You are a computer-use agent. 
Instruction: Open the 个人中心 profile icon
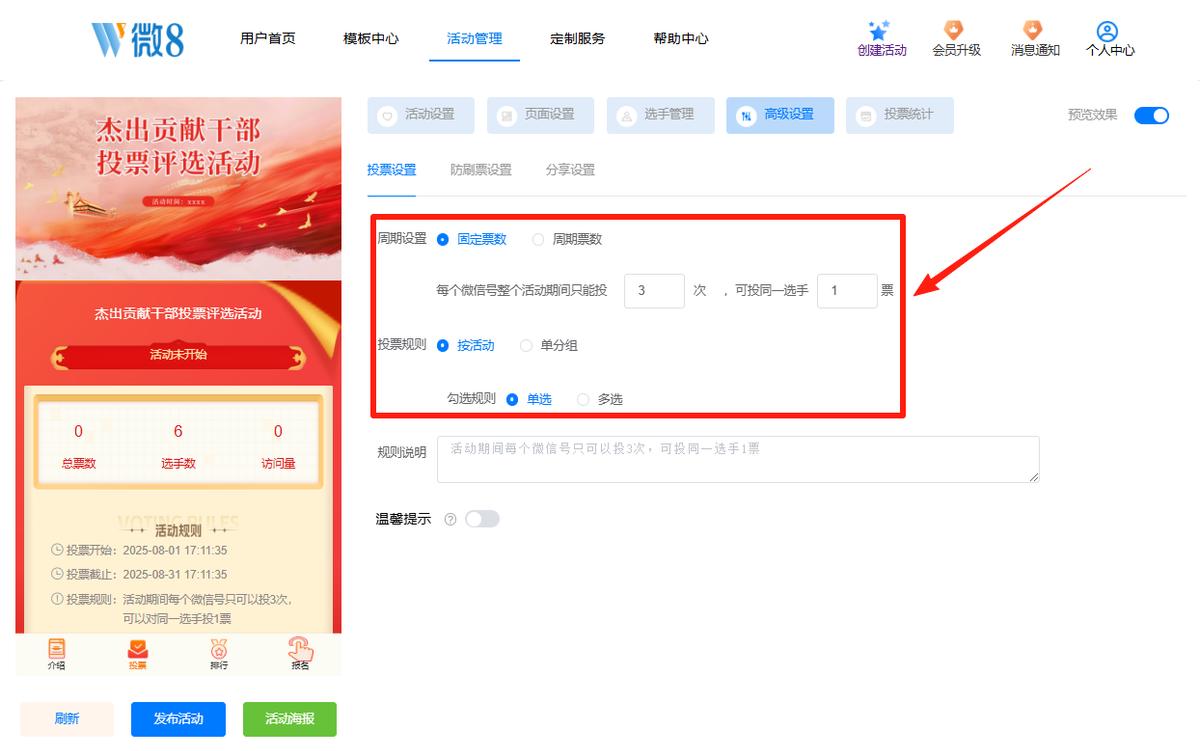tap(1107, 31)
